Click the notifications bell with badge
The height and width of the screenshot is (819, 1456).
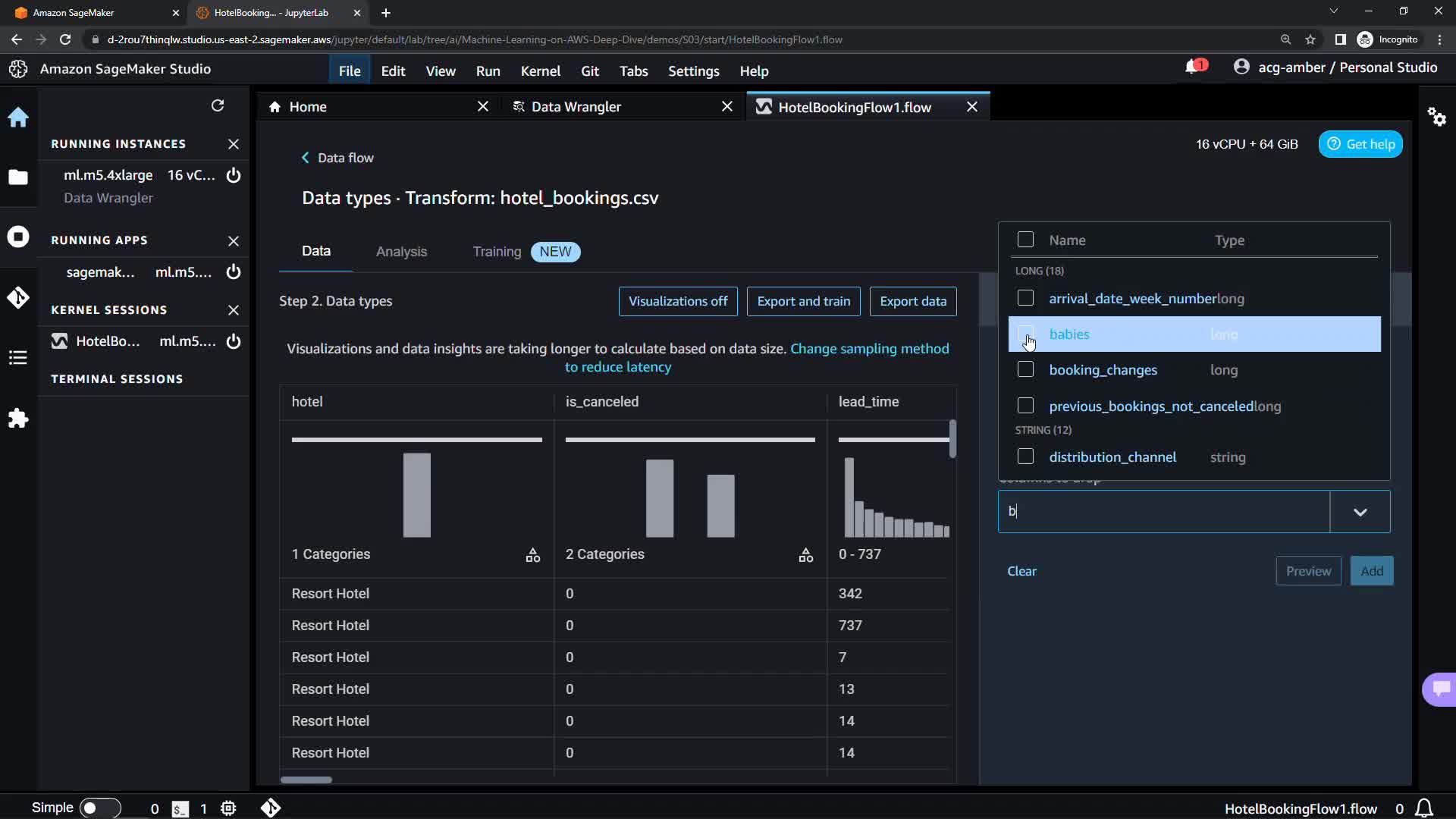(x=1194, y=67)
